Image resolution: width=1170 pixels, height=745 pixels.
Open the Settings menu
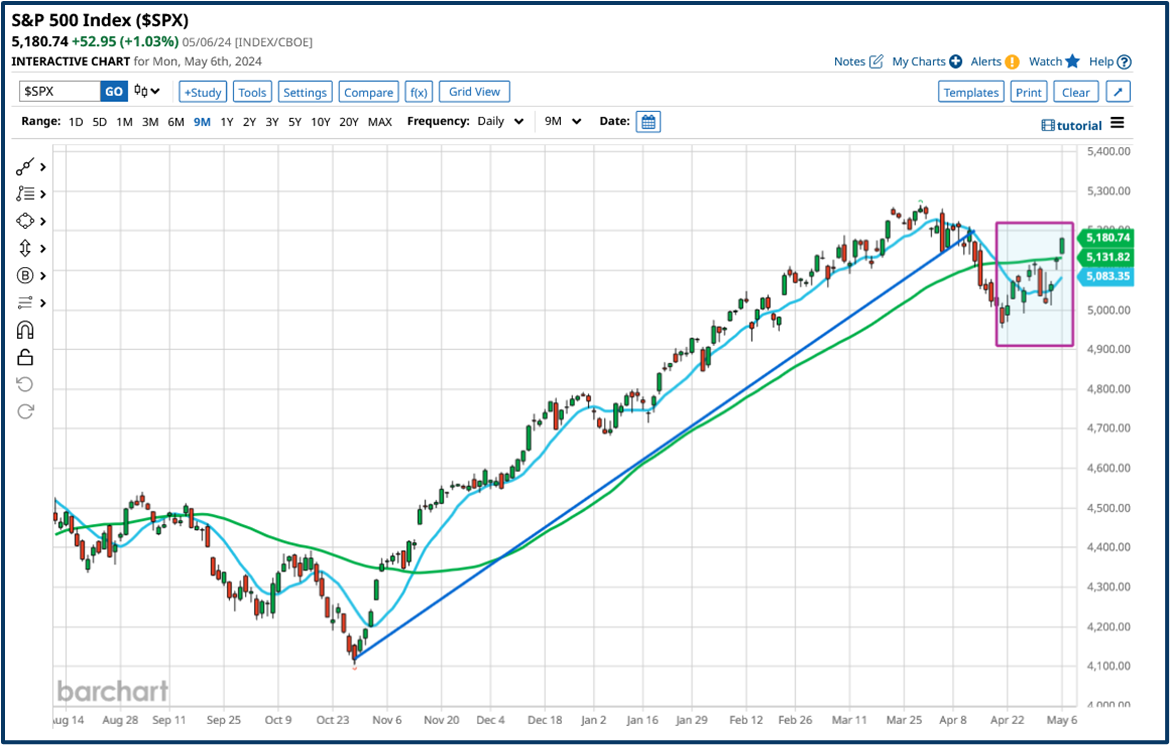tap(305, 91)
